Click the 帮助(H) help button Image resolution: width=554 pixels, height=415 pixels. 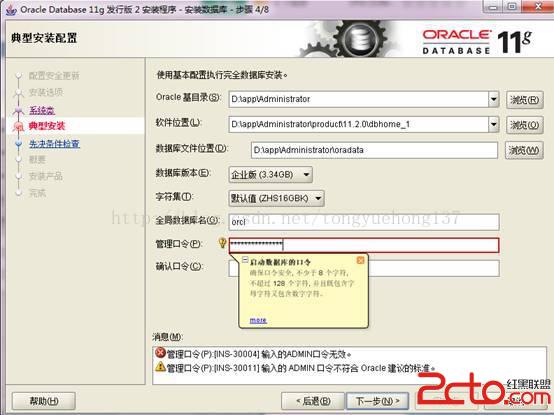click(44, 401)
